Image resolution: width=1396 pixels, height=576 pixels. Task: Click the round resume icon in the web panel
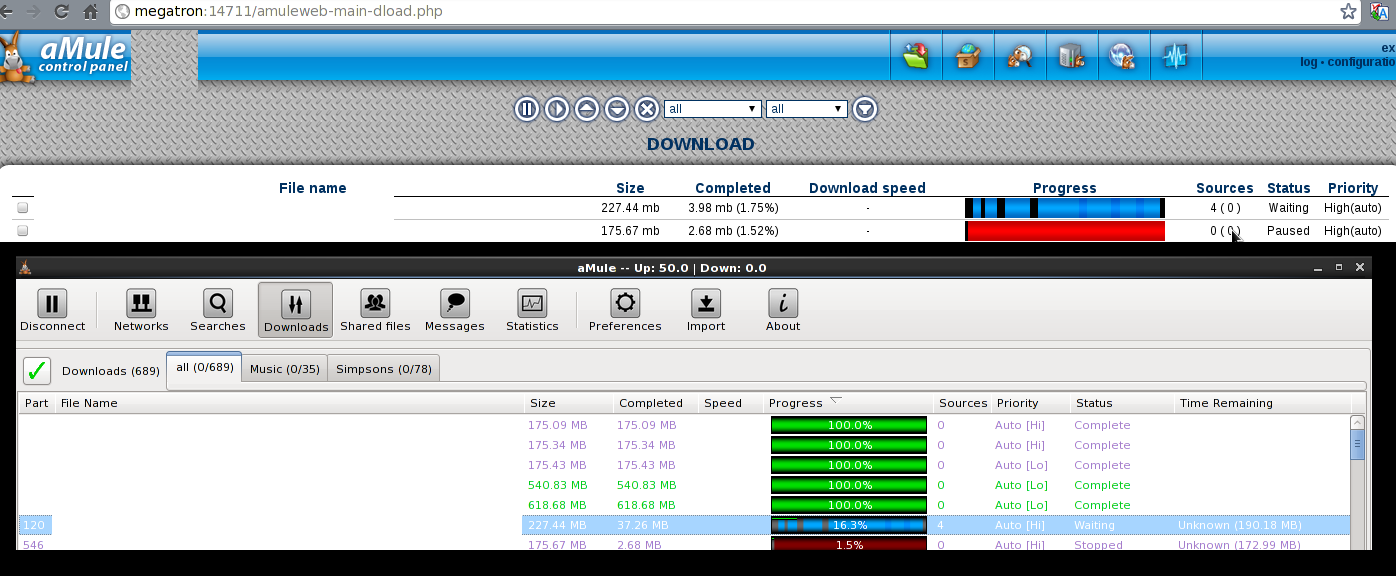pos(557,109)
